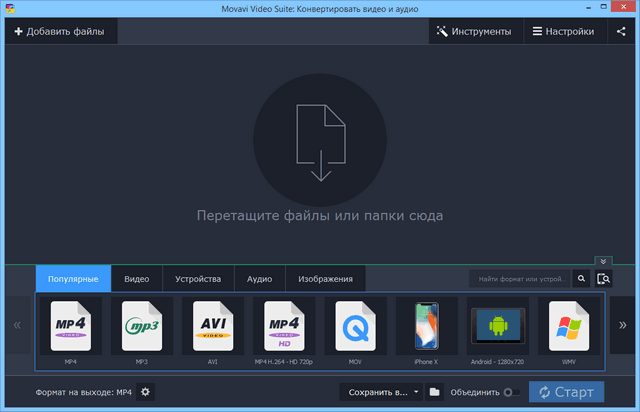This screenshot has height=412, width=640.
Task: Select the iPhone X device preset
Action: (426, 326)
